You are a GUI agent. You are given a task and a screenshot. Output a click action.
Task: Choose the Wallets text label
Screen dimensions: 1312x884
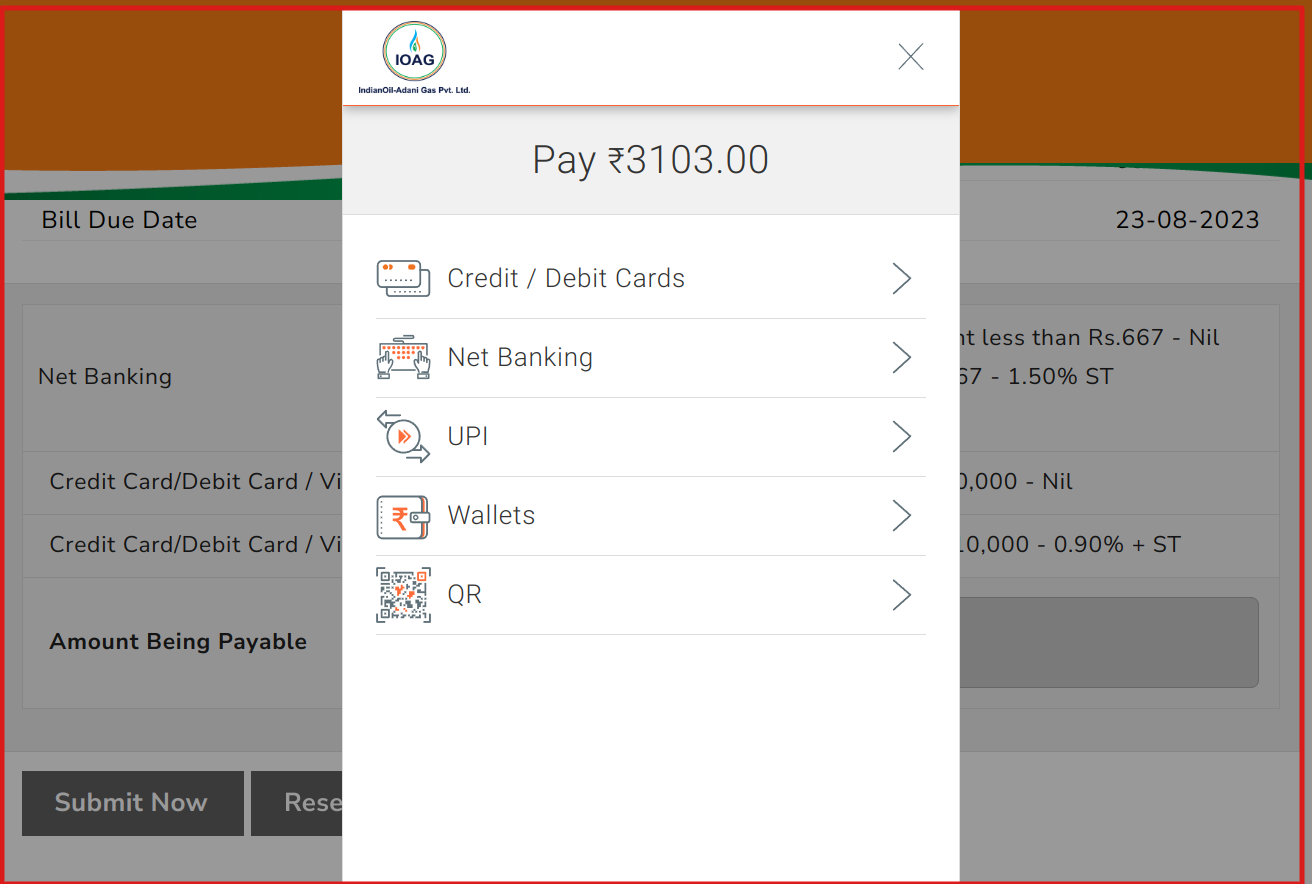(491, 516)
